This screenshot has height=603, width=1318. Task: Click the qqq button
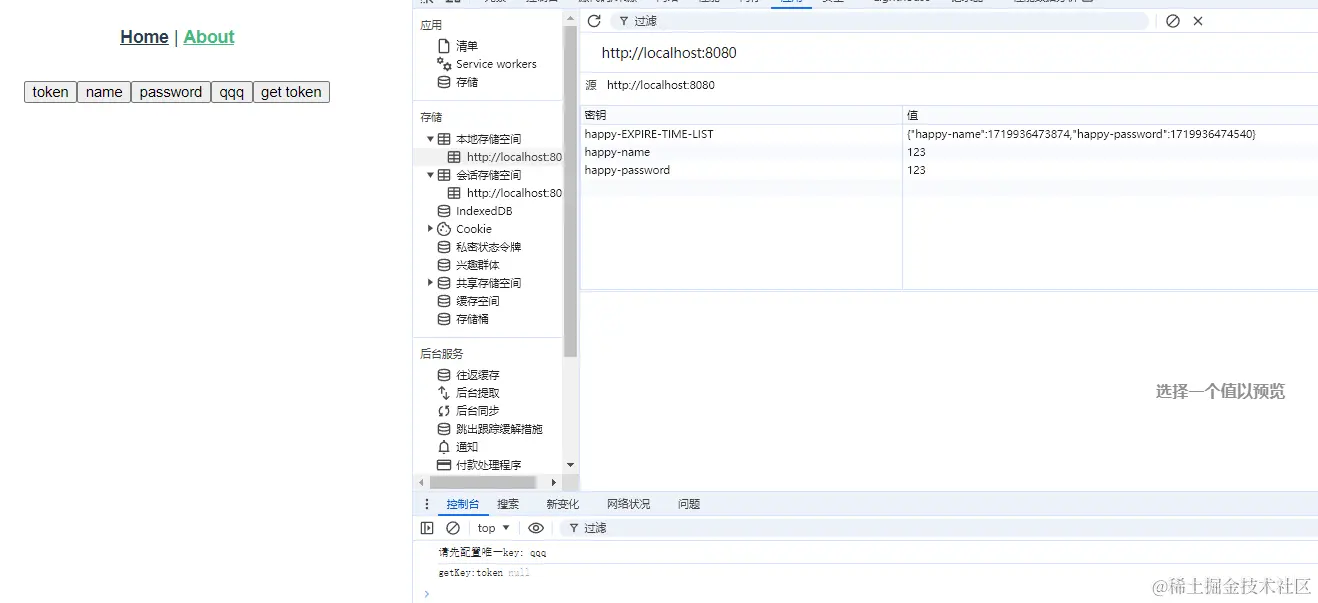pyautogui.click(x=232, y=92)
